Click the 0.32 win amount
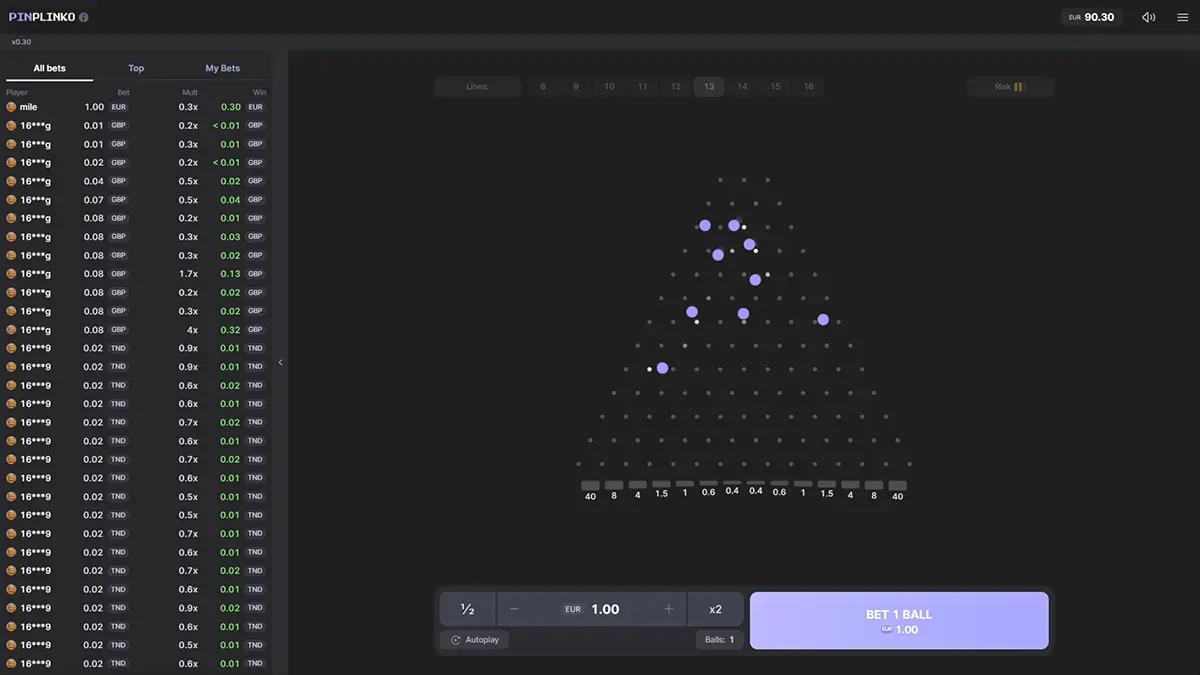This screenshot has height=675, width=1200. [230, 330]
